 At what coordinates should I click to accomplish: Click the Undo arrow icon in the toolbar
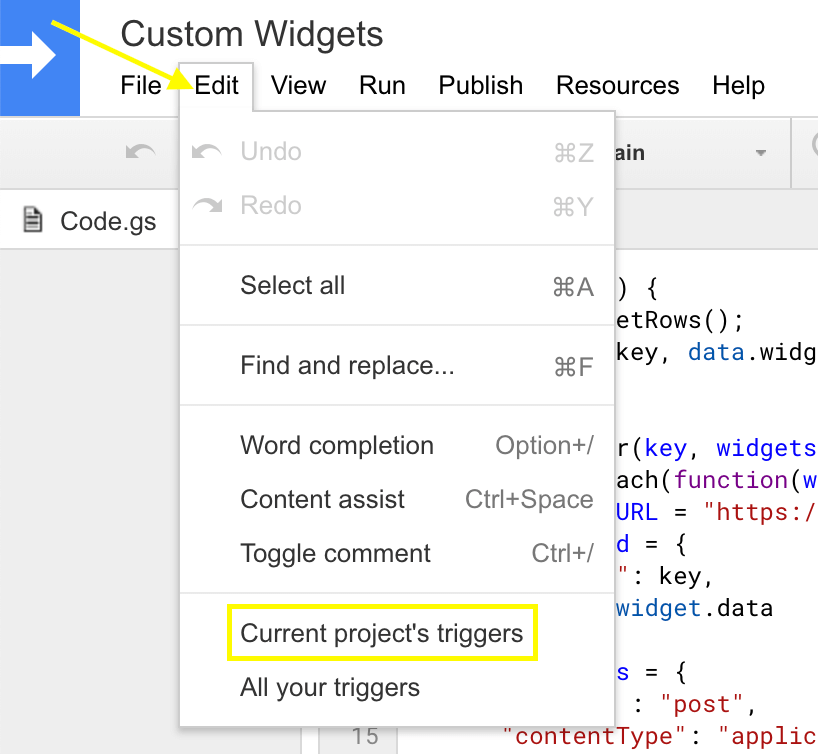click(x=141, y=151)
